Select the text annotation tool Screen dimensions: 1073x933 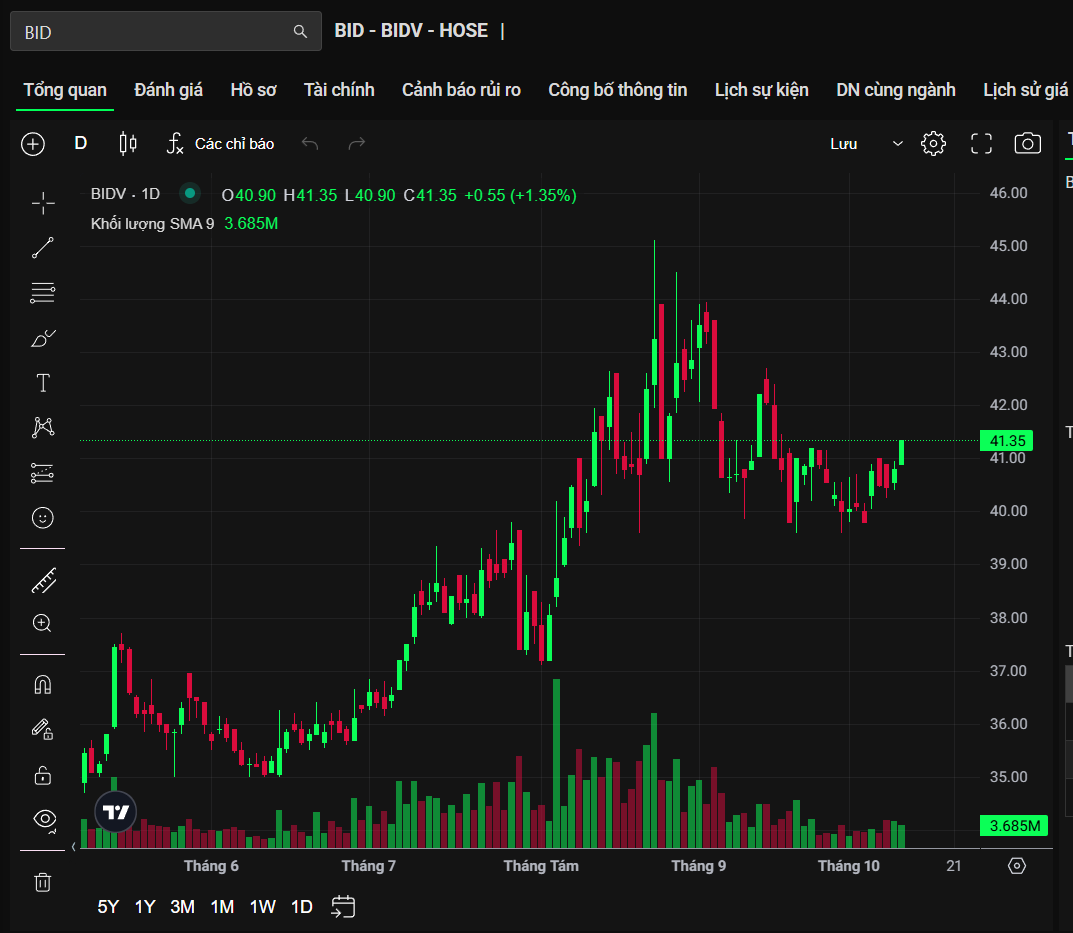[43, 383]
